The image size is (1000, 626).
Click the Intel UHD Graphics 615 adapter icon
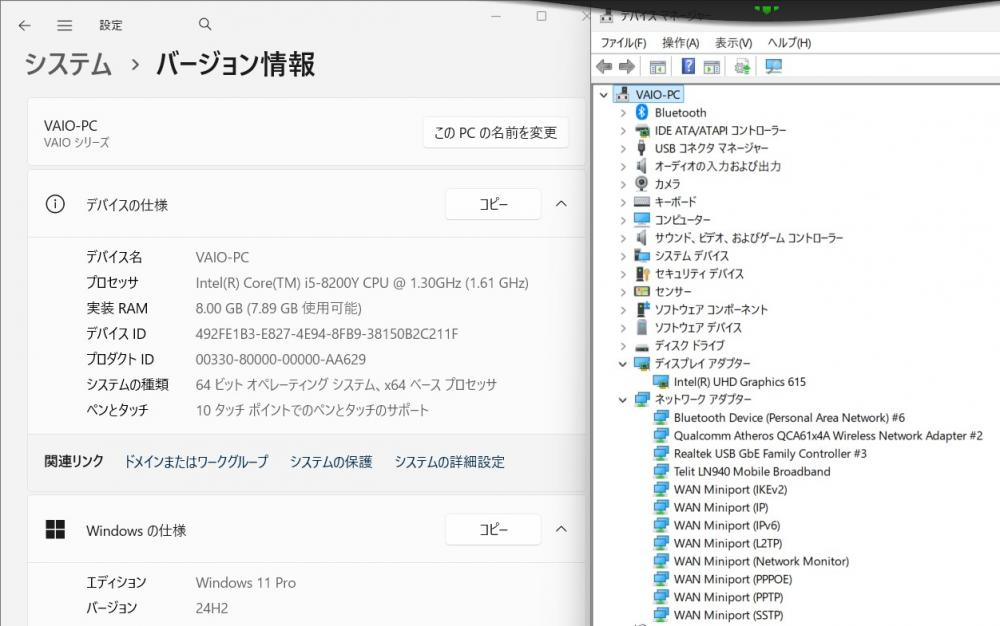(661, 382)
